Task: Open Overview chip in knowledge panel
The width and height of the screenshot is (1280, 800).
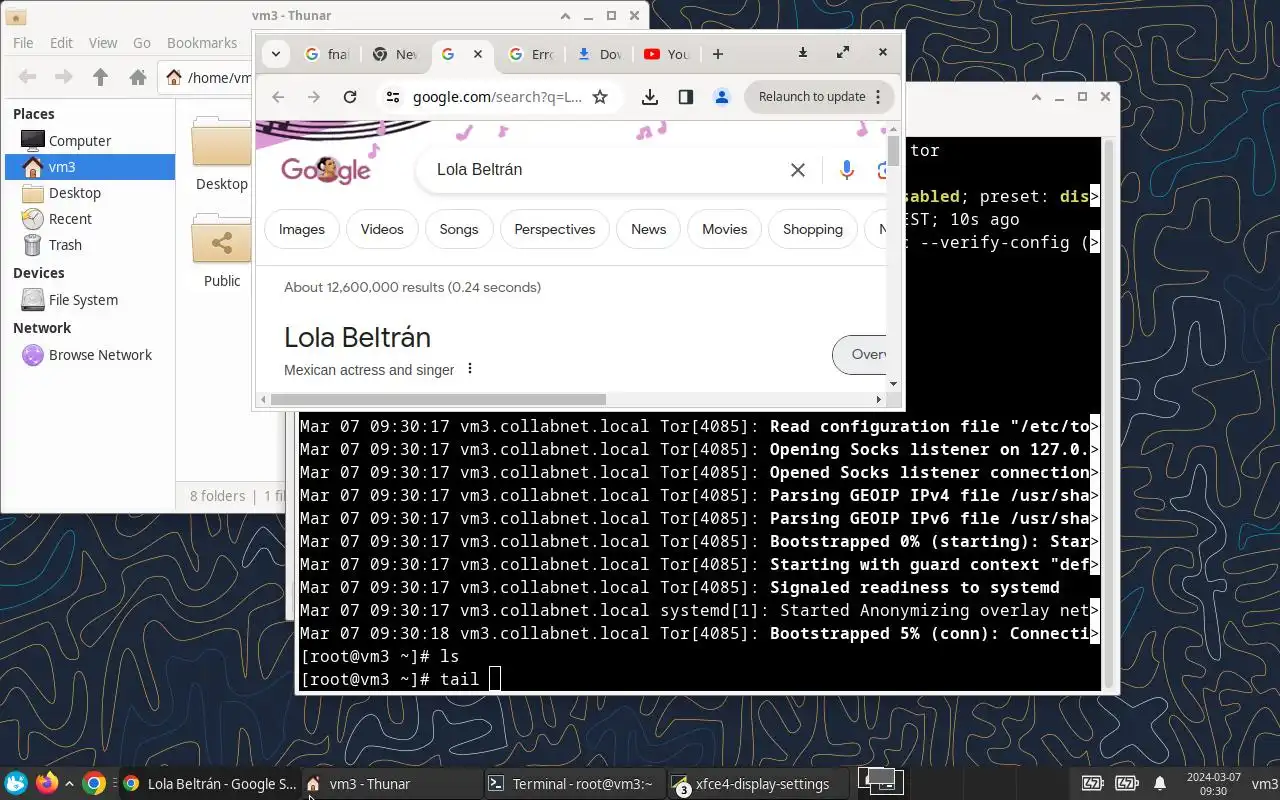Action: [860, 354]
